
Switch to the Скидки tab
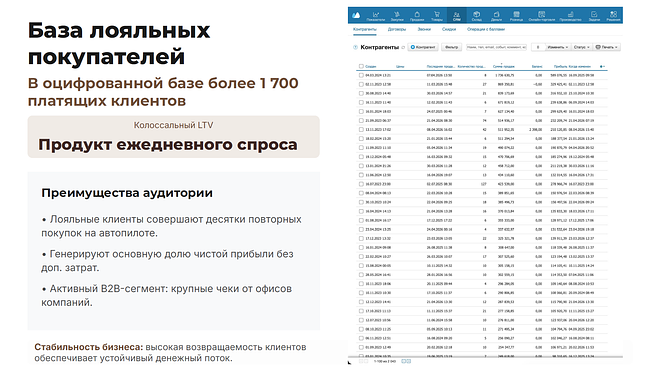[x=449, y=29]
